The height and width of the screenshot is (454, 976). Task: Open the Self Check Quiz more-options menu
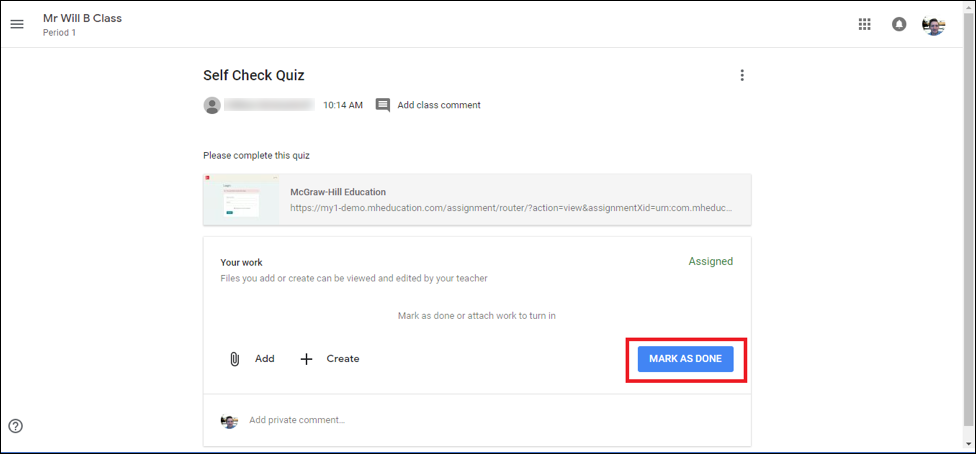[742, 75]
